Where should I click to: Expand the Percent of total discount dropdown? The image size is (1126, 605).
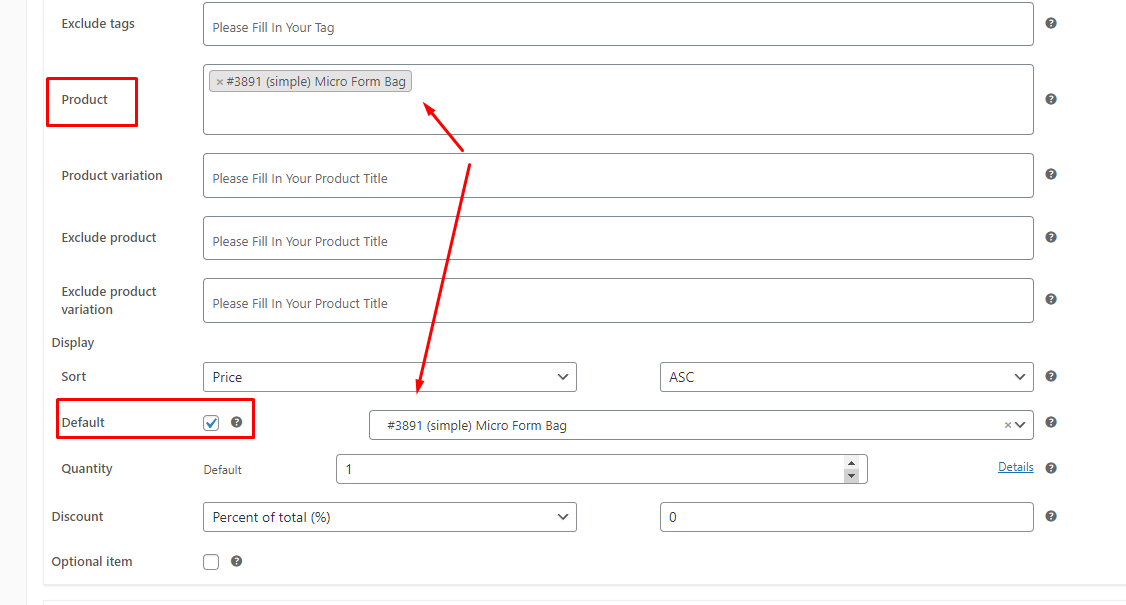coord(389,517)
